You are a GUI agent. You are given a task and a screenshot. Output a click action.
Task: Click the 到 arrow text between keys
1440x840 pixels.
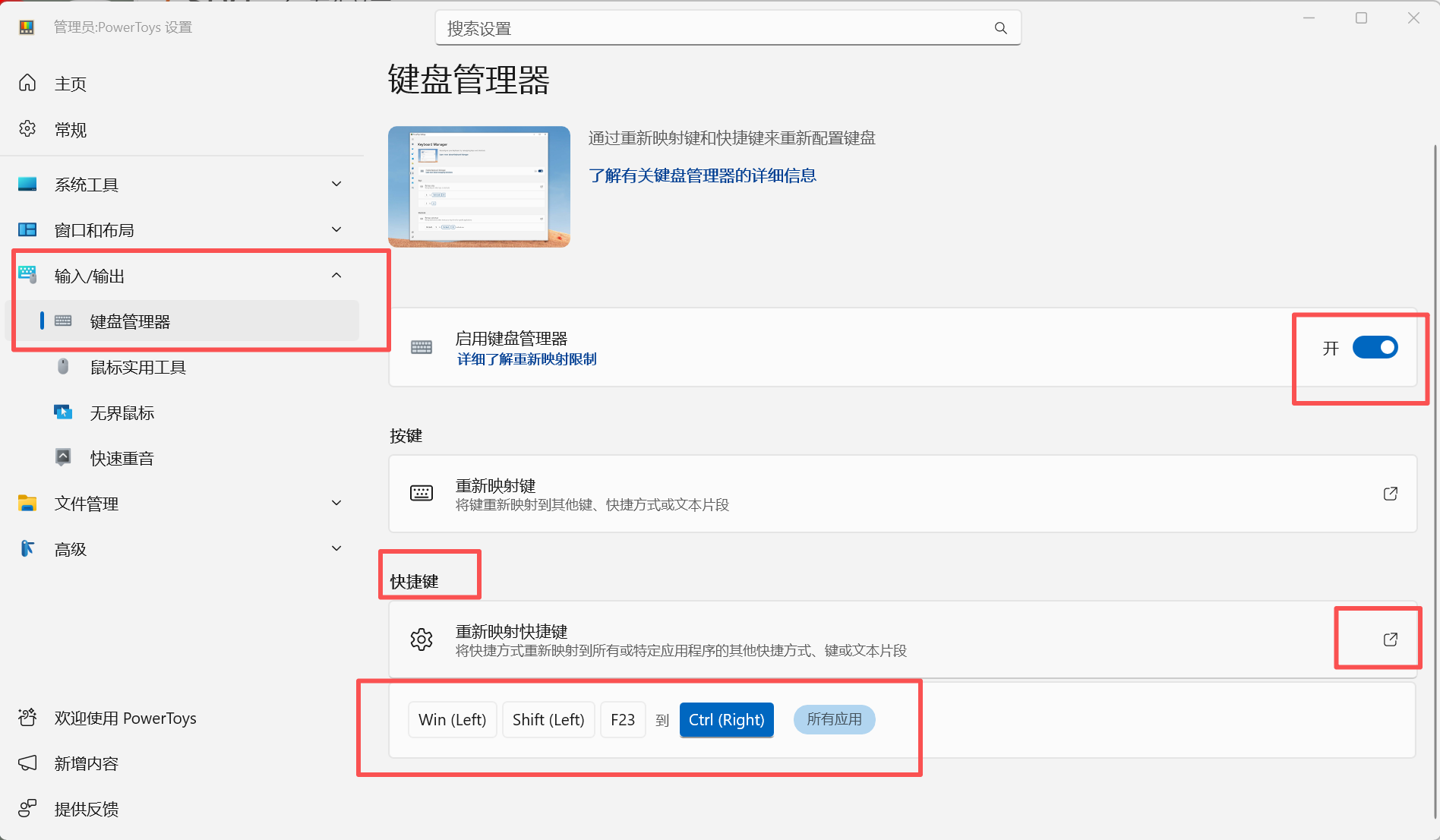(662, 720)
